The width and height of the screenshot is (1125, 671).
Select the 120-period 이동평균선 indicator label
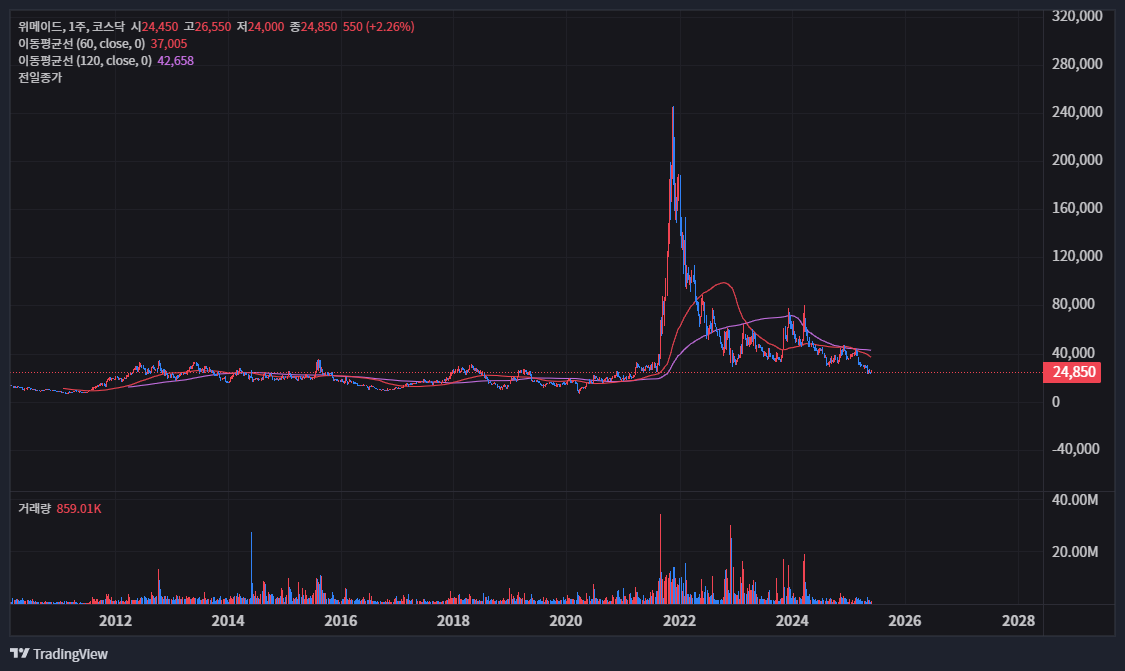click(x=85, y=61)
